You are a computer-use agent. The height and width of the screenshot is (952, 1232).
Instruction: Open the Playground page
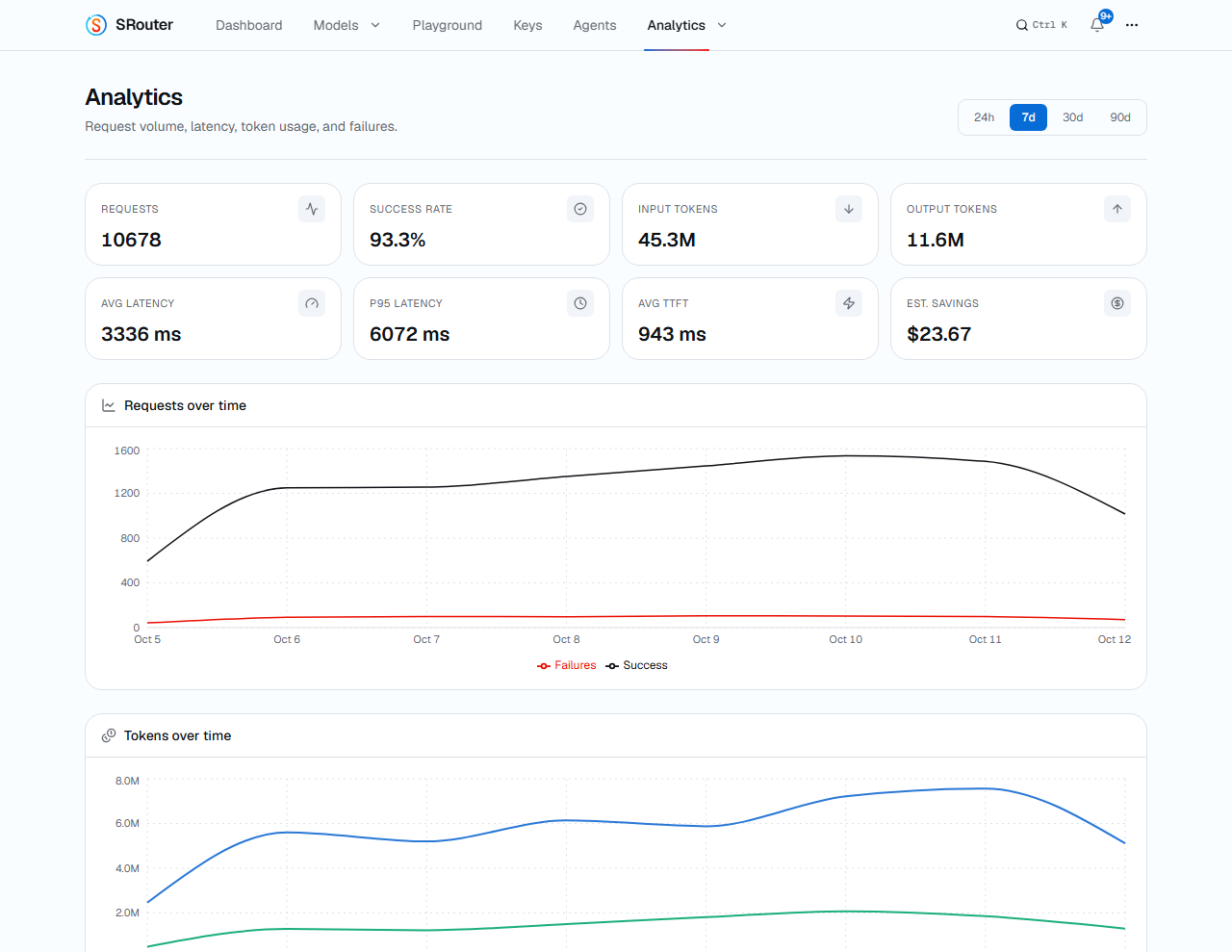[448, 25]
